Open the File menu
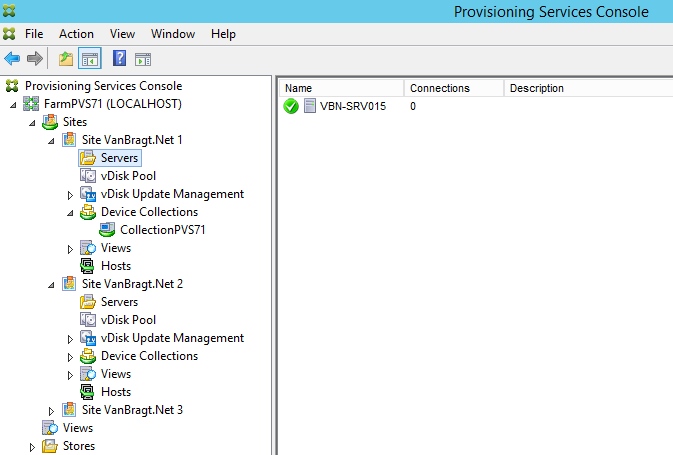673x455 pixels. [34, 34]
